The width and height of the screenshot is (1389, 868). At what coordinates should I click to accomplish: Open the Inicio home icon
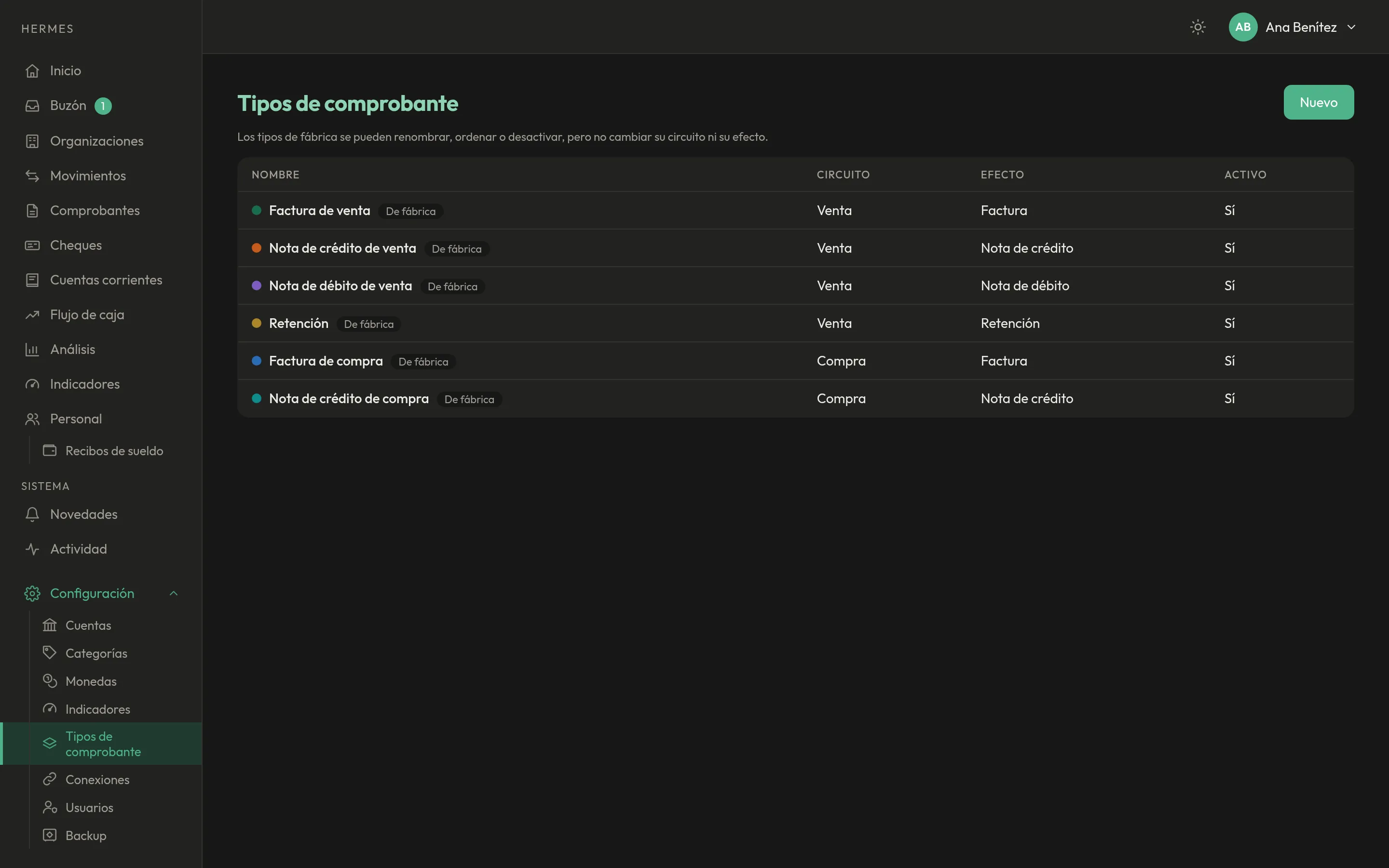pos(32,70)
